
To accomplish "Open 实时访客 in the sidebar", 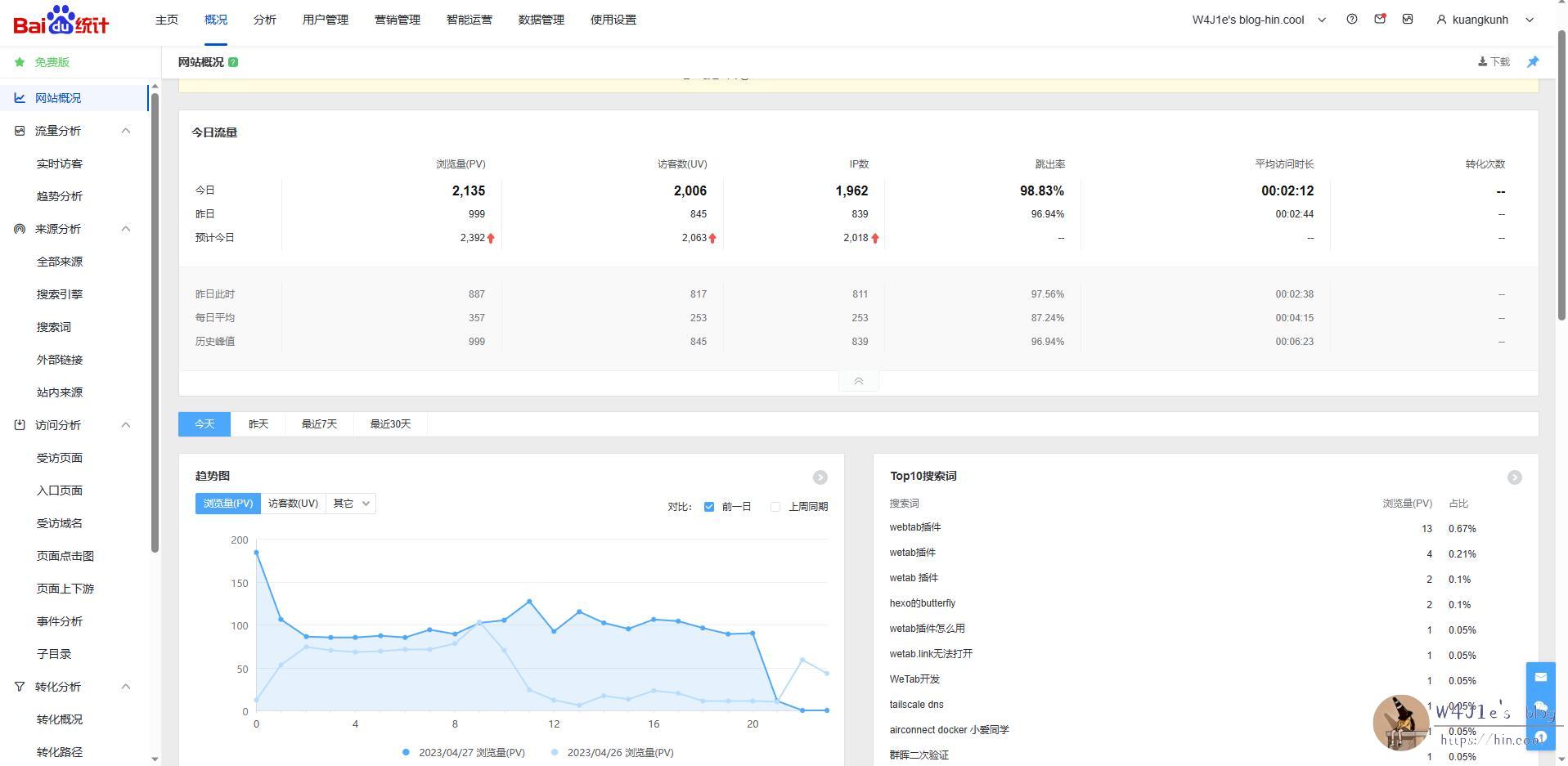I will (x=60, y=164).
